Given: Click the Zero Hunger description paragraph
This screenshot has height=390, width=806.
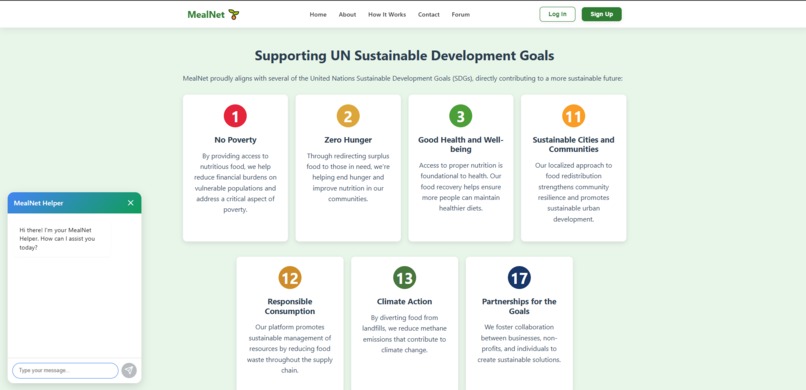Looking at the screenshot, I should tap(348, 177).
